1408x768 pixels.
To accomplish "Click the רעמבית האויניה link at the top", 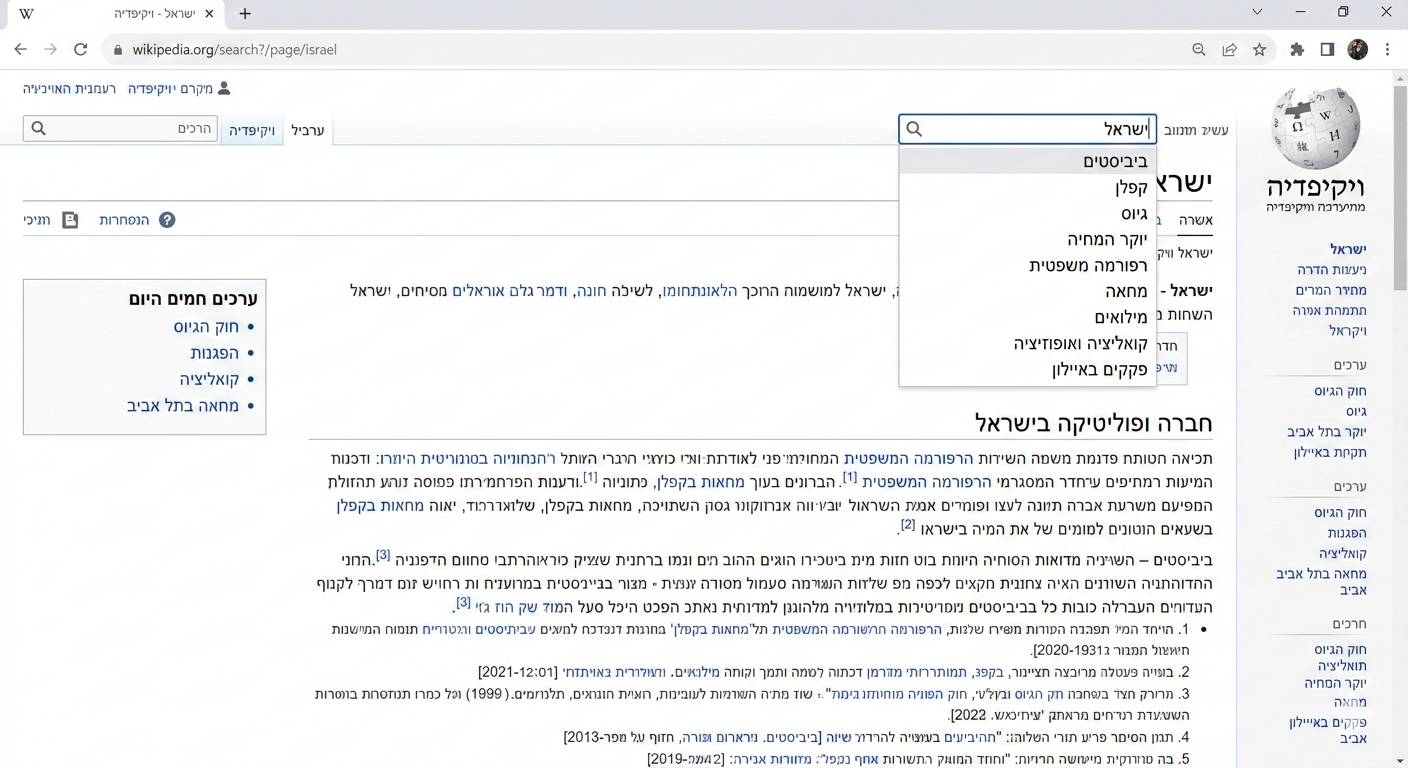I will tap(69, 89).
